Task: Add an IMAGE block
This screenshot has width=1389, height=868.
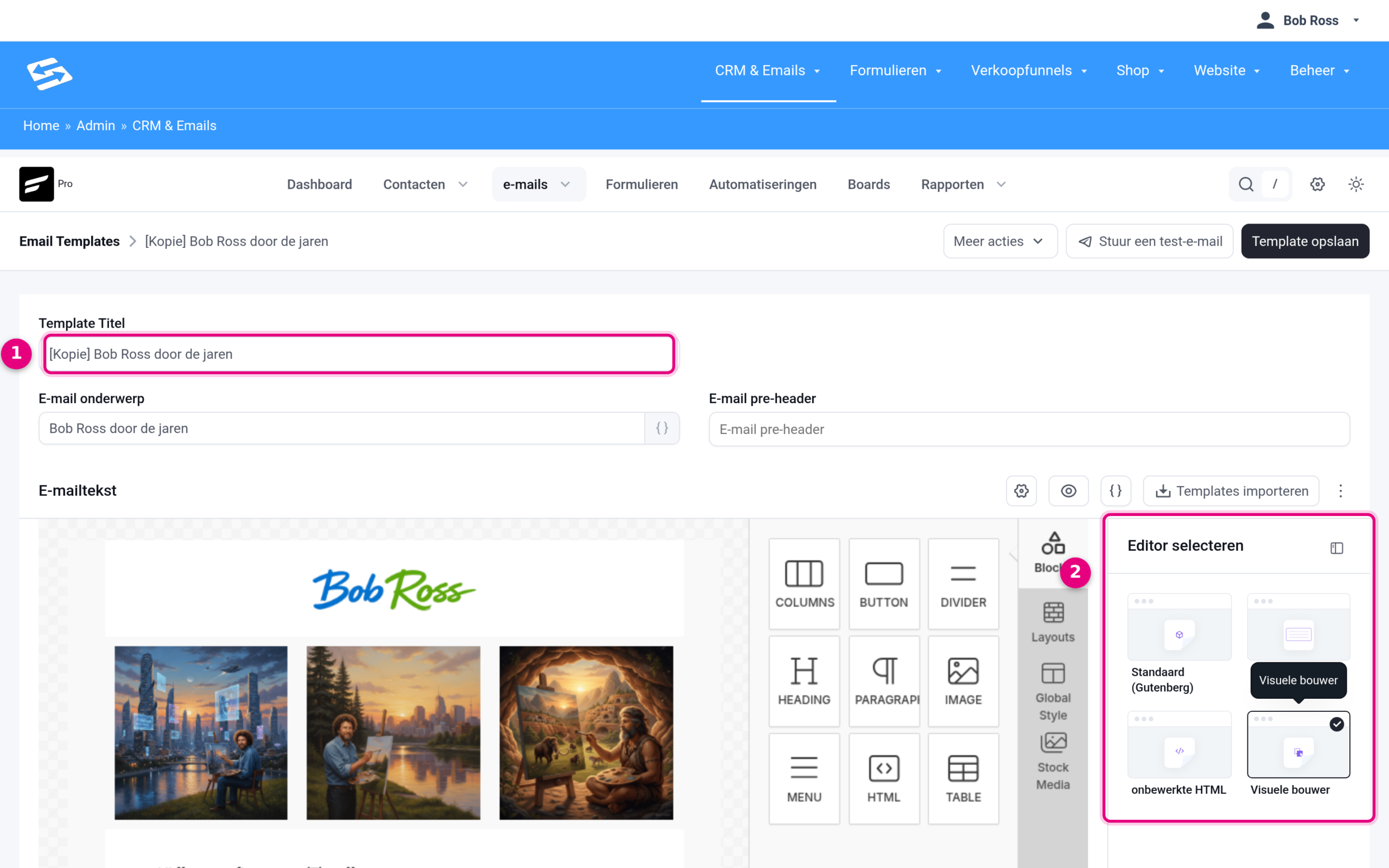Action: (x=963, y=681)
